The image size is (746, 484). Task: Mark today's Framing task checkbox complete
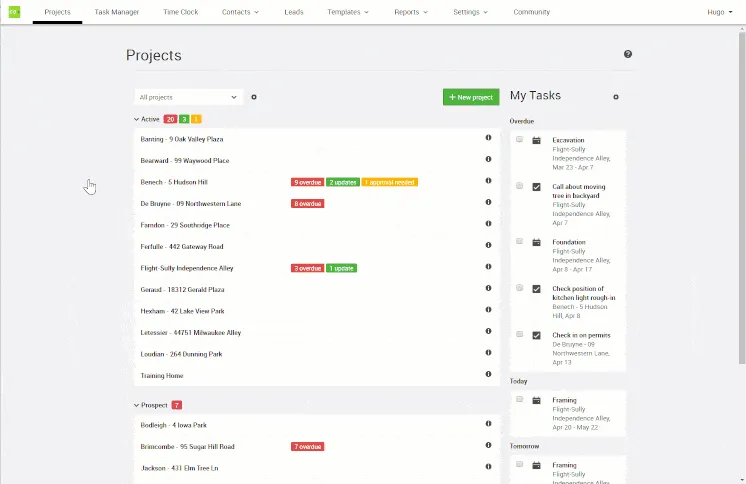pos(520,400)
